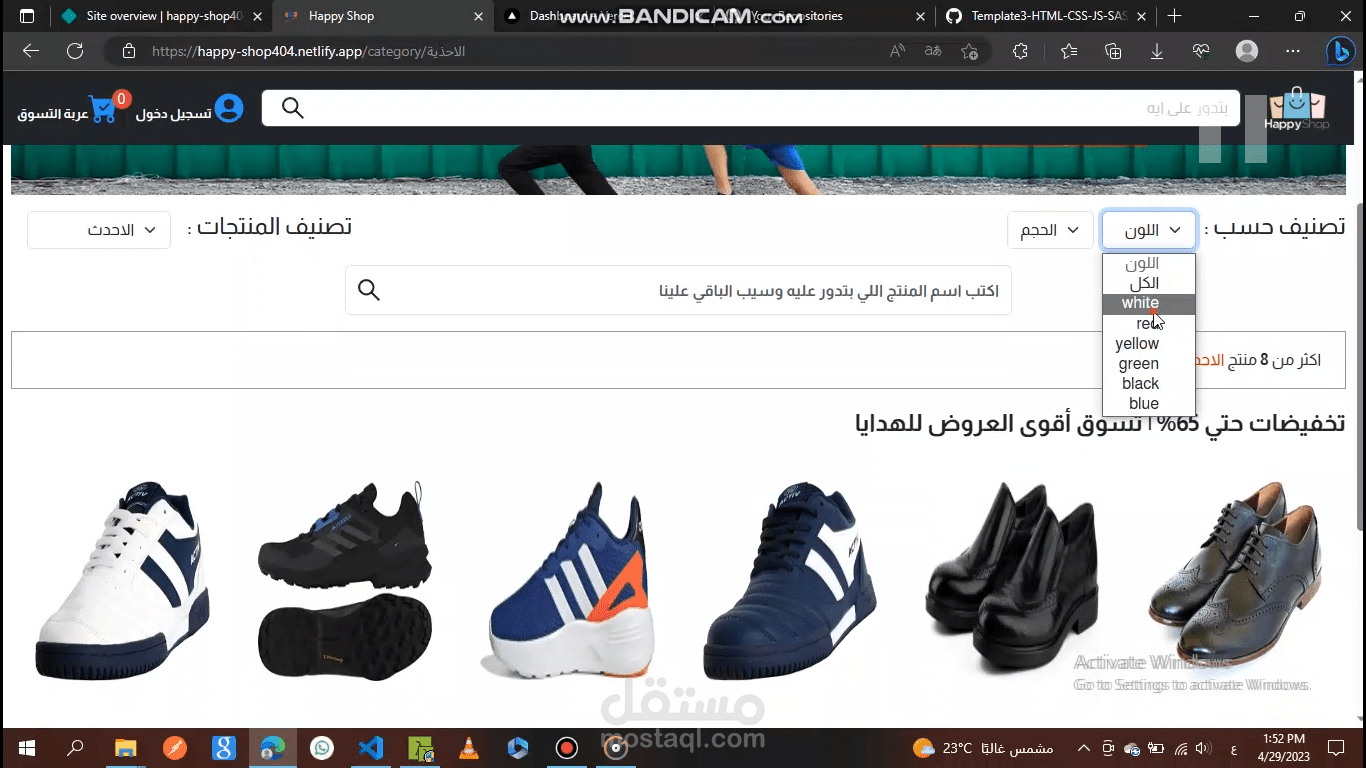
Task: Click the browser profile avatar
Action: tap(1247, 51)
